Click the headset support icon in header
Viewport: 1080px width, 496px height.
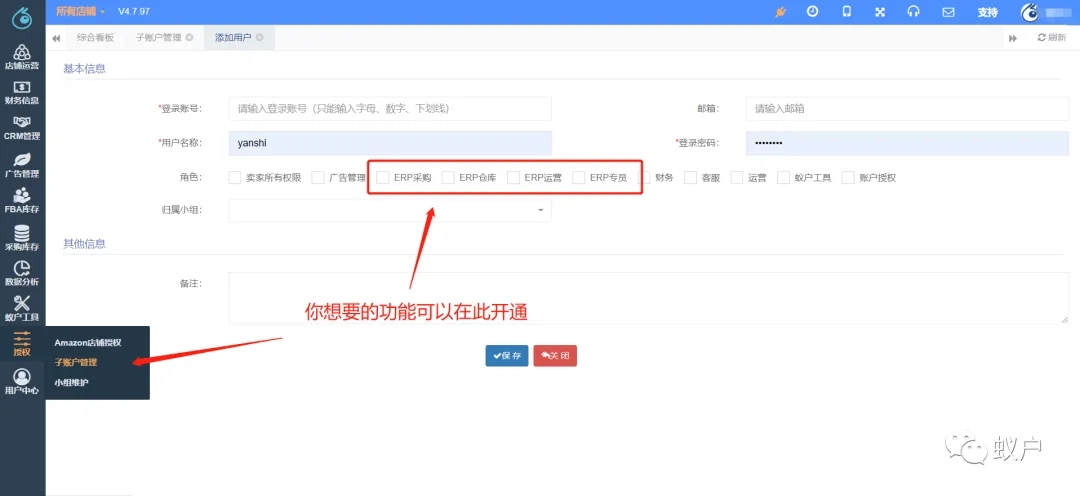(914, 12)
